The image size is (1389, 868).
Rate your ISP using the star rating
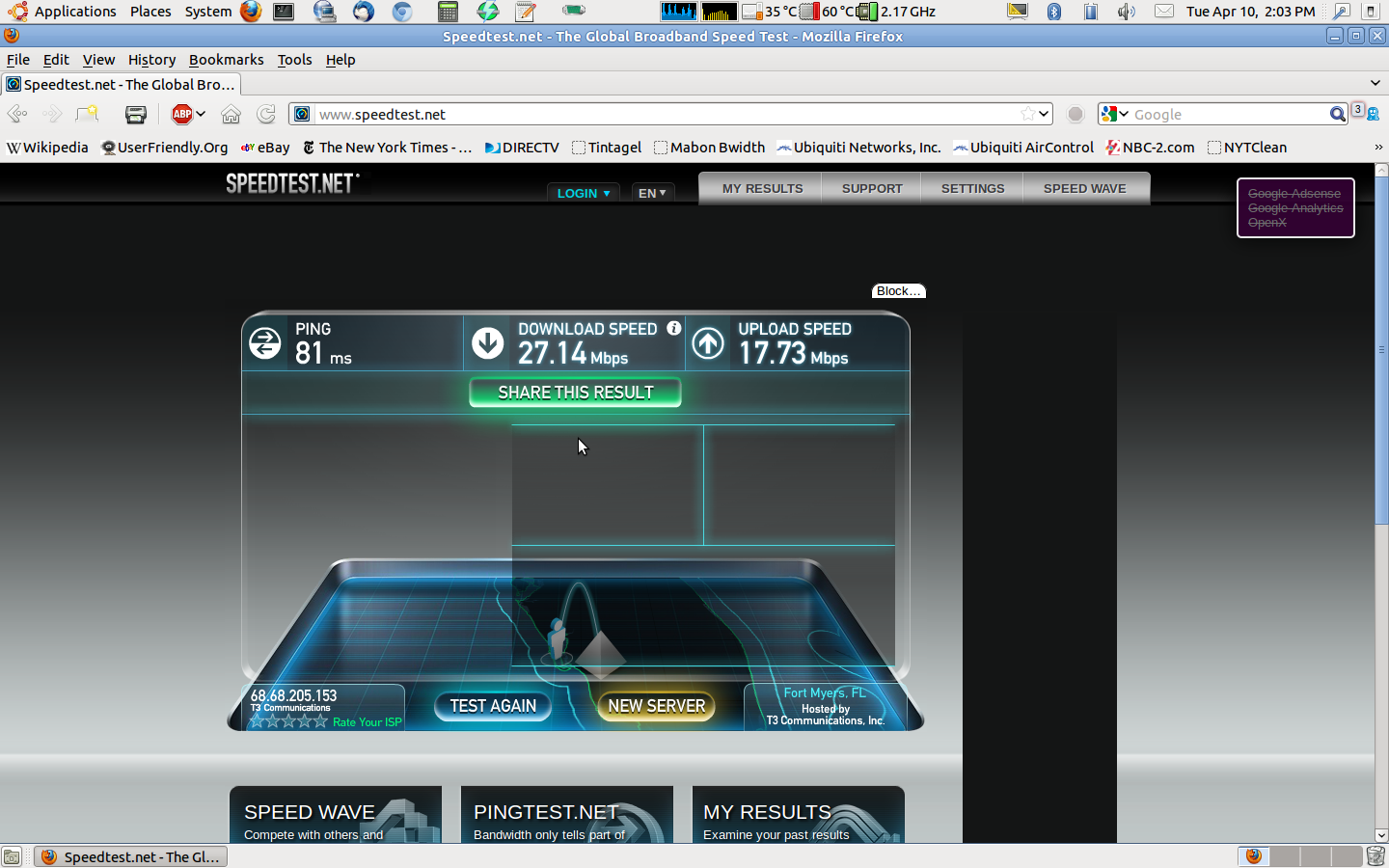point(289,721)
